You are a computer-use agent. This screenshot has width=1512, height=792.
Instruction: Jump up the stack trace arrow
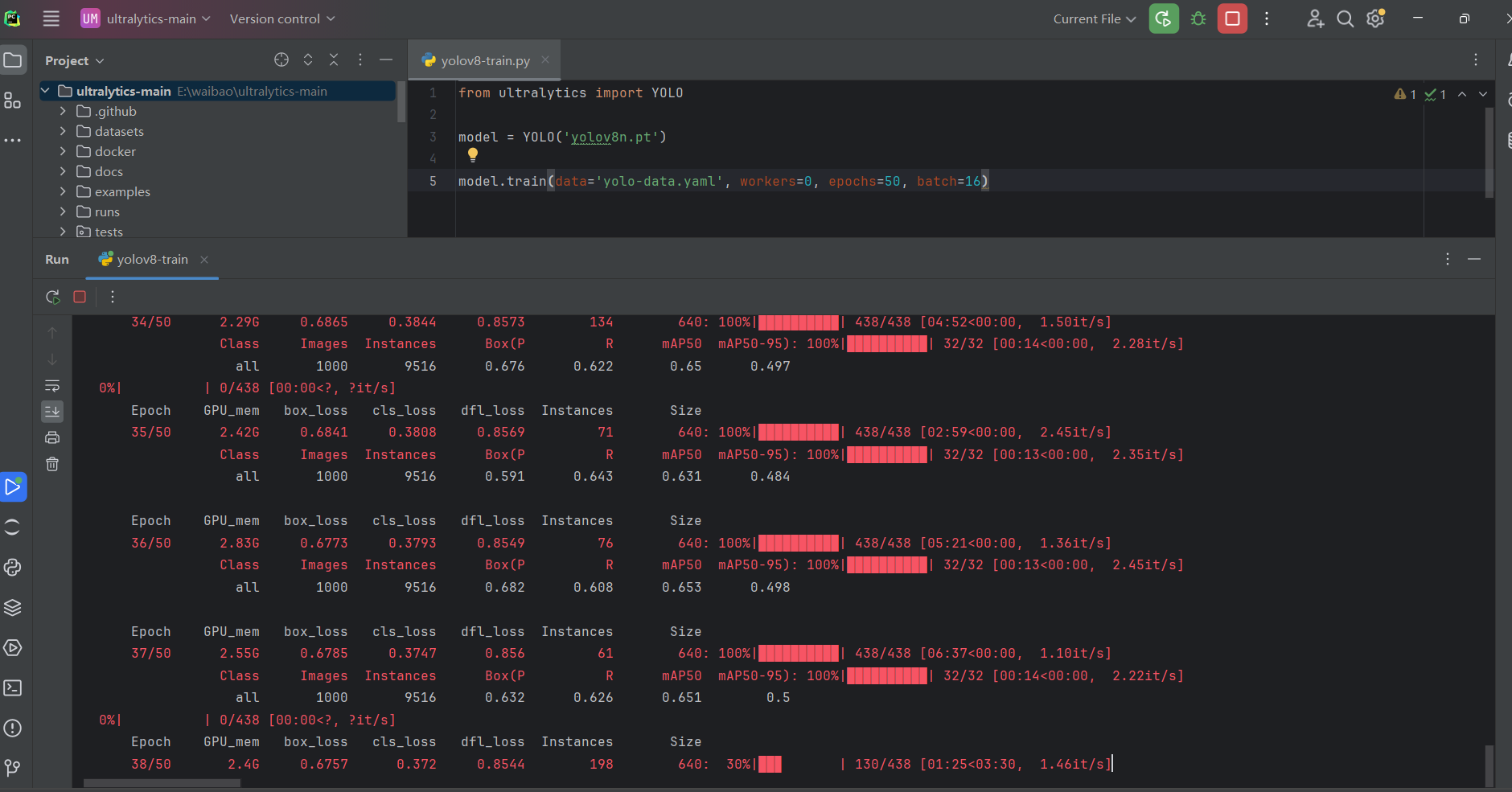coord(52,332)
